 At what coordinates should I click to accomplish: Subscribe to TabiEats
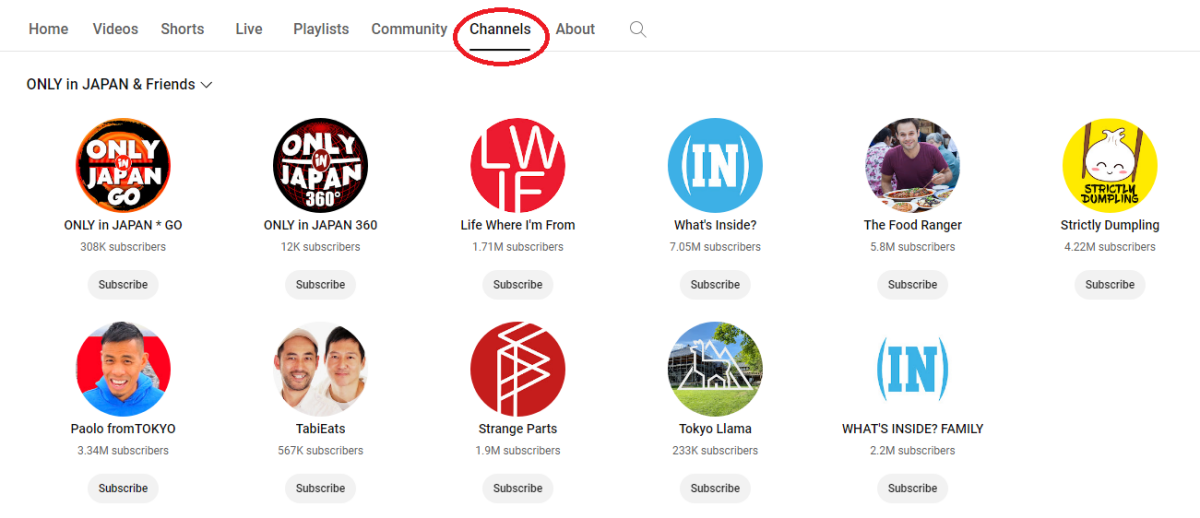(320, 489)
